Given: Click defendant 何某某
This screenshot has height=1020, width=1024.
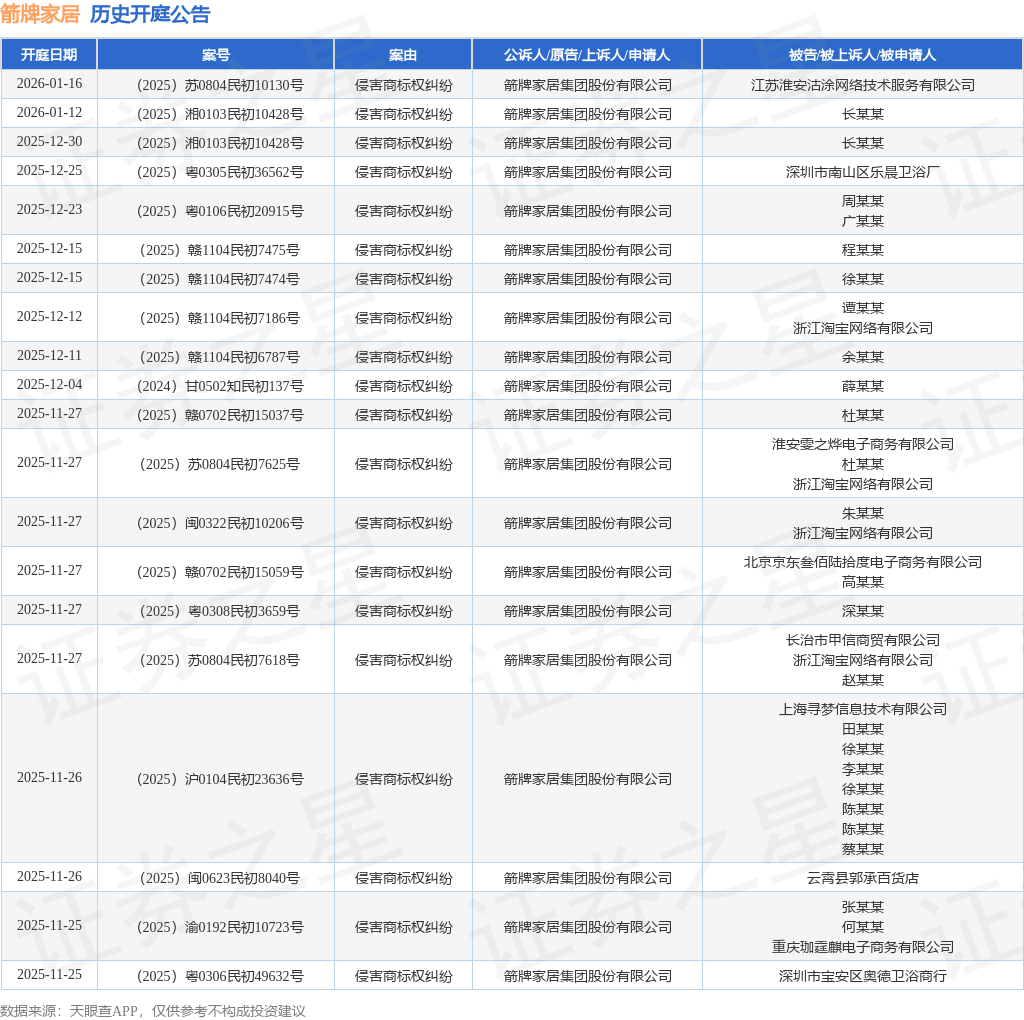Looking at the screenshot, I should tap(863, 927).
